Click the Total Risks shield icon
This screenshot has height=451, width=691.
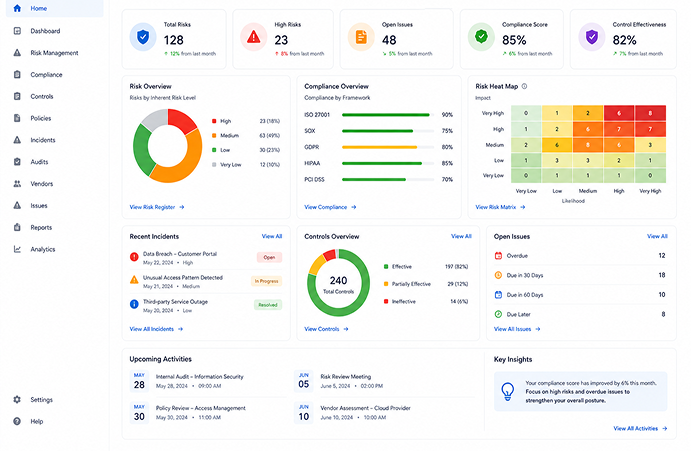143,37
